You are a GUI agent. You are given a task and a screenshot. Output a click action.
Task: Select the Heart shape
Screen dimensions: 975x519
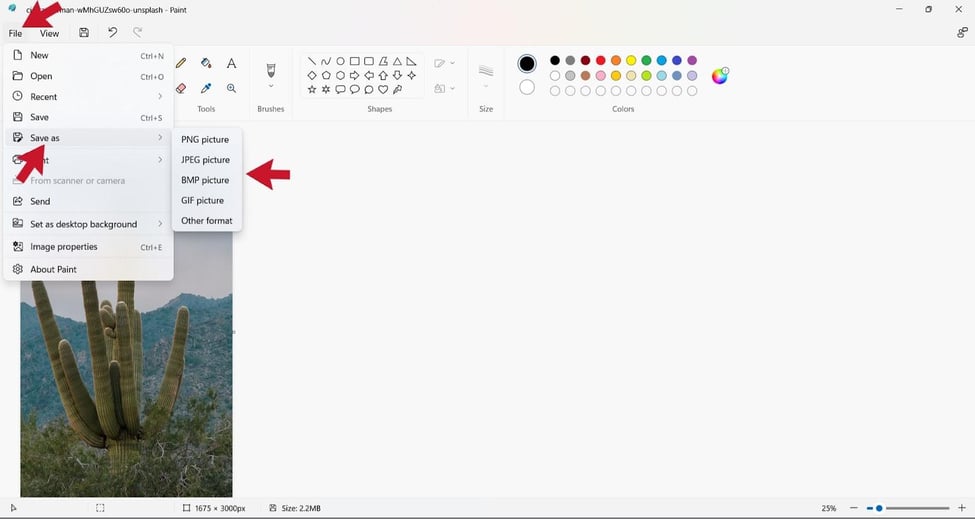(383, 90)
